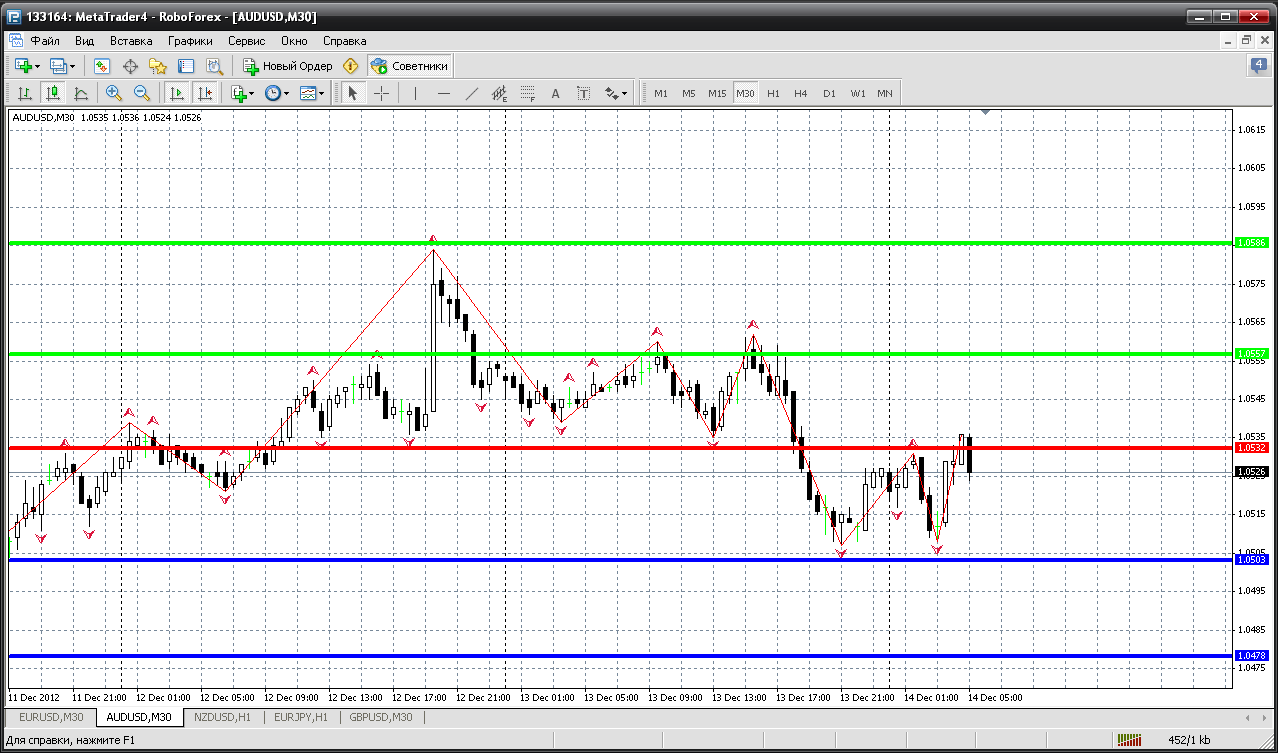This screenshot has height=753, width=1278.
Task: Toggle the Советники expert advisors button
Action: pos(410,66)
